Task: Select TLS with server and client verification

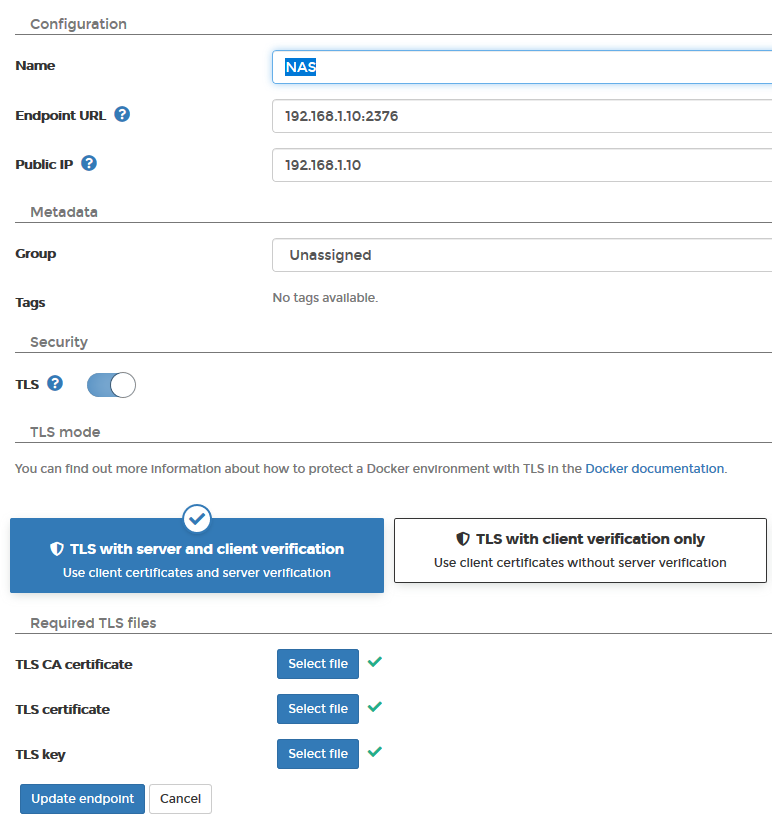Action: point(197,556)
